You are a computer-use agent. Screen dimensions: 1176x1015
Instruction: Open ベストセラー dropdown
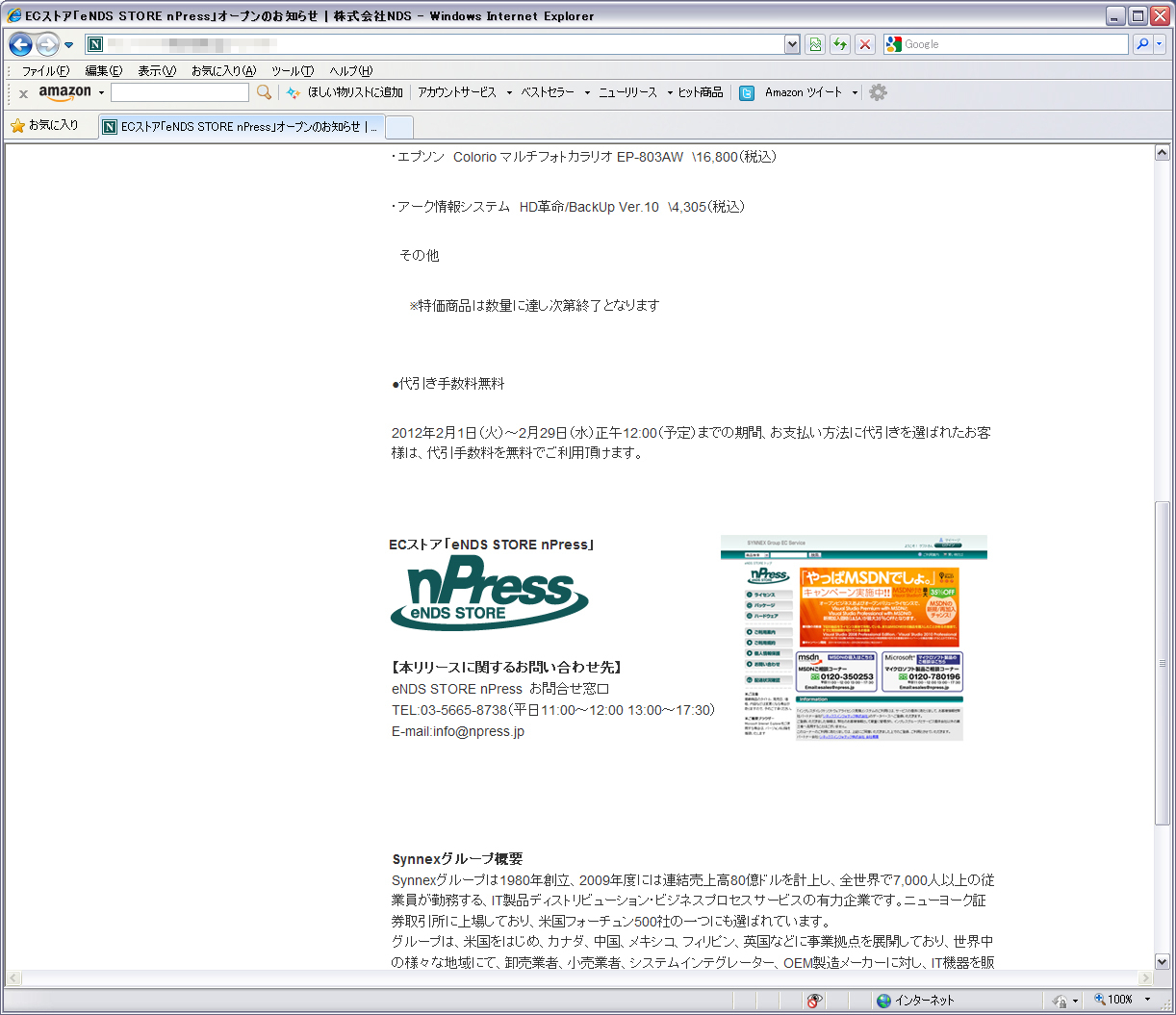click(x=555, y=92)
